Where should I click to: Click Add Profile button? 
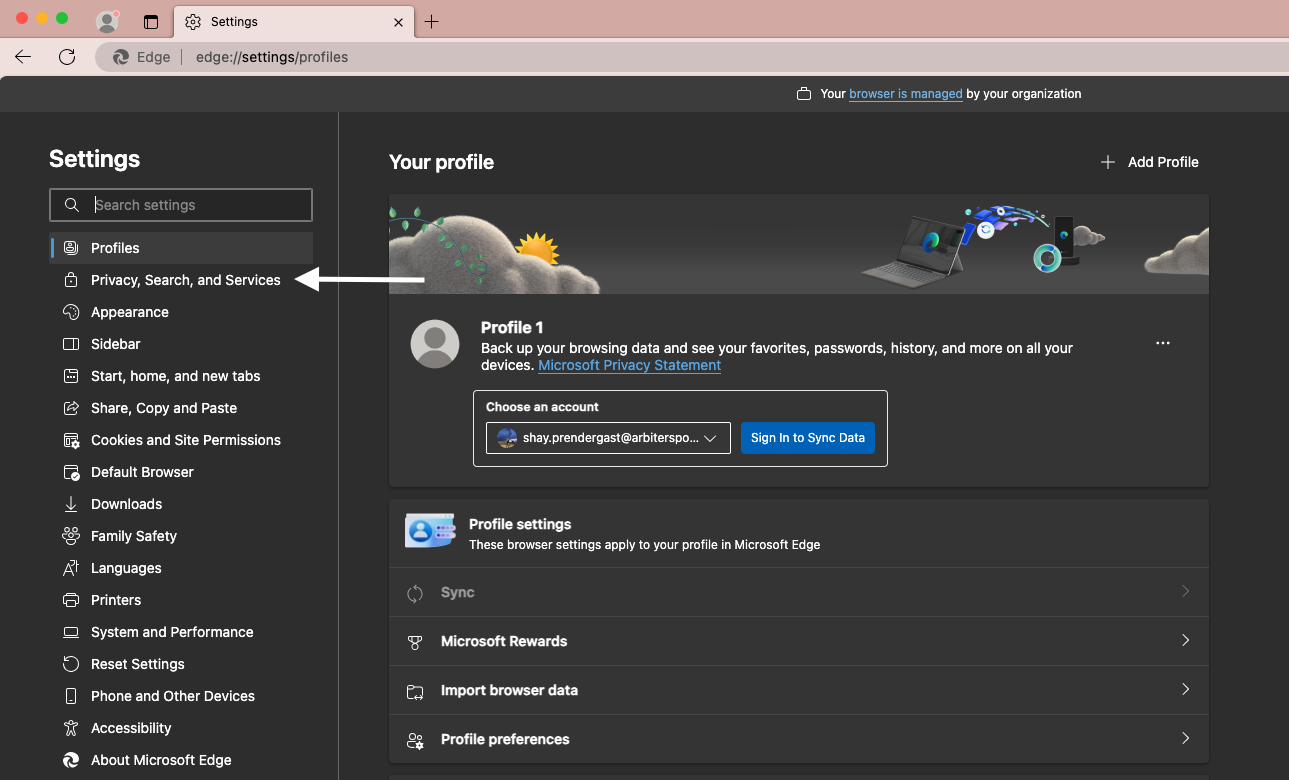[1149, 162]
